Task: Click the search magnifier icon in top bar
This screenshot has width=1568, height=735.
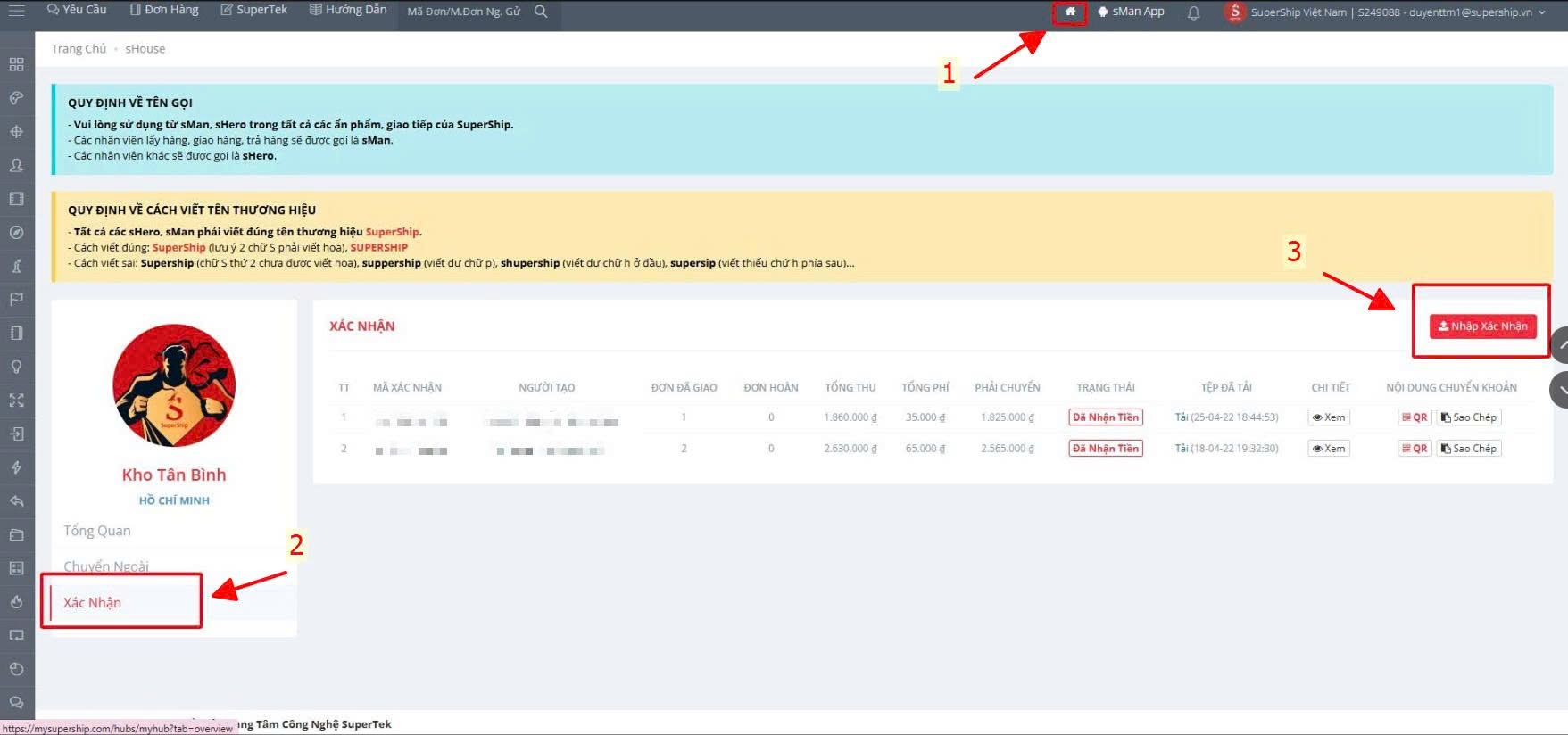Action: (541, 12)
